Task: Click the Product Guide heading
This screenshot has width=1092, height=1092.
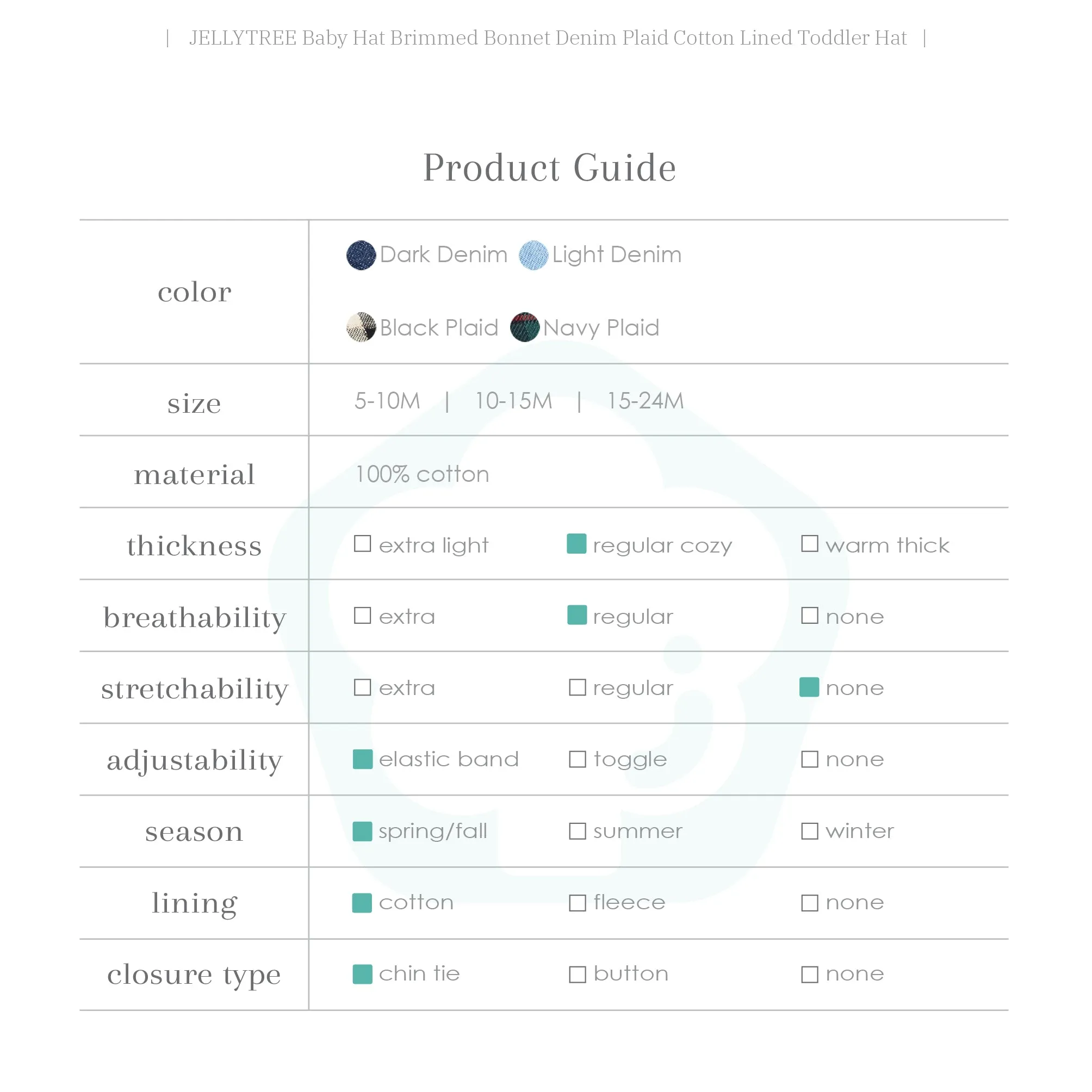Action: (x=549, y=168)
